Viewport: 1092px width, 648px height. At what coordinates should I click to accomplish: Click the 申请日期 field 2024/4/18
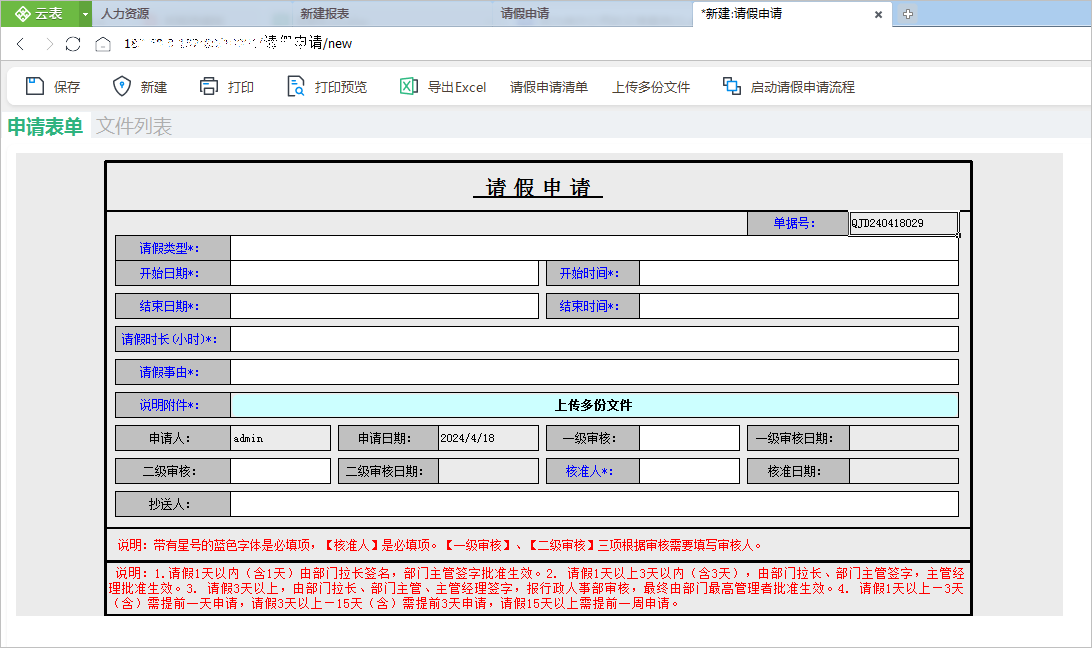[x=488, y=438]
